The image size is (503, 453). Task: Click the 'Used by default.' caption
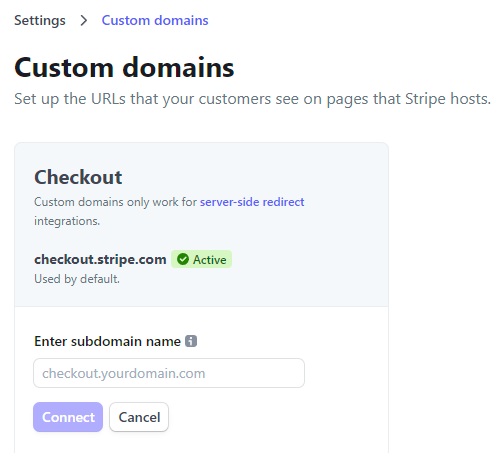tap(77, 279)
